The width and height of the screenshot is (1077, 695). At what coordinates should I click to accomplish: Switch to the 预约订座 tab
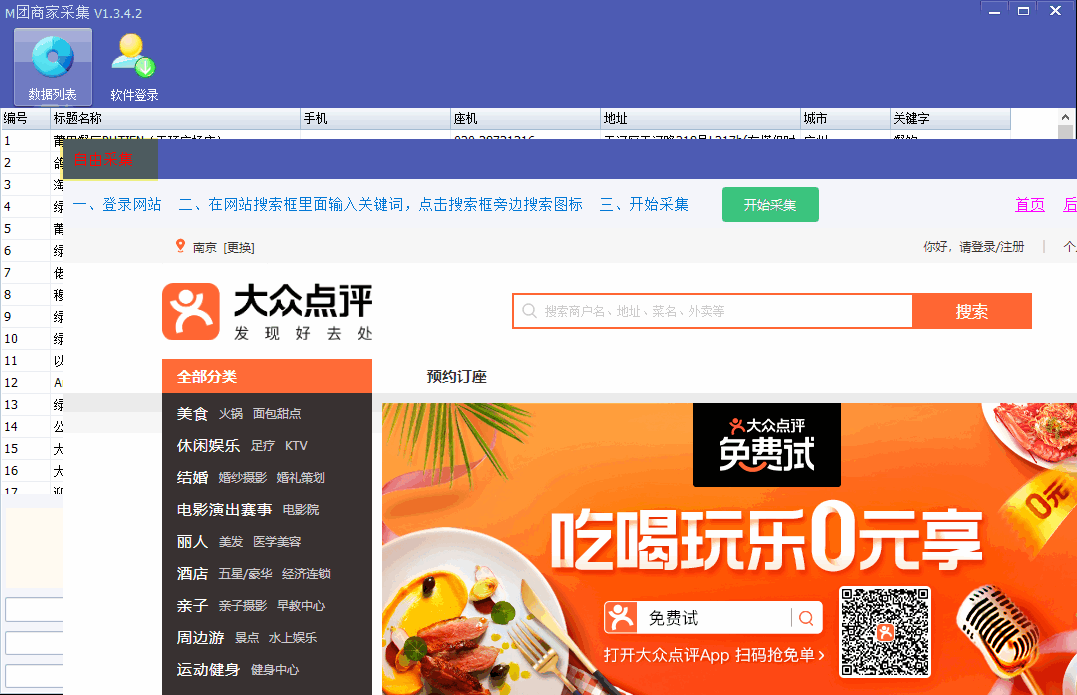point(457,376)
